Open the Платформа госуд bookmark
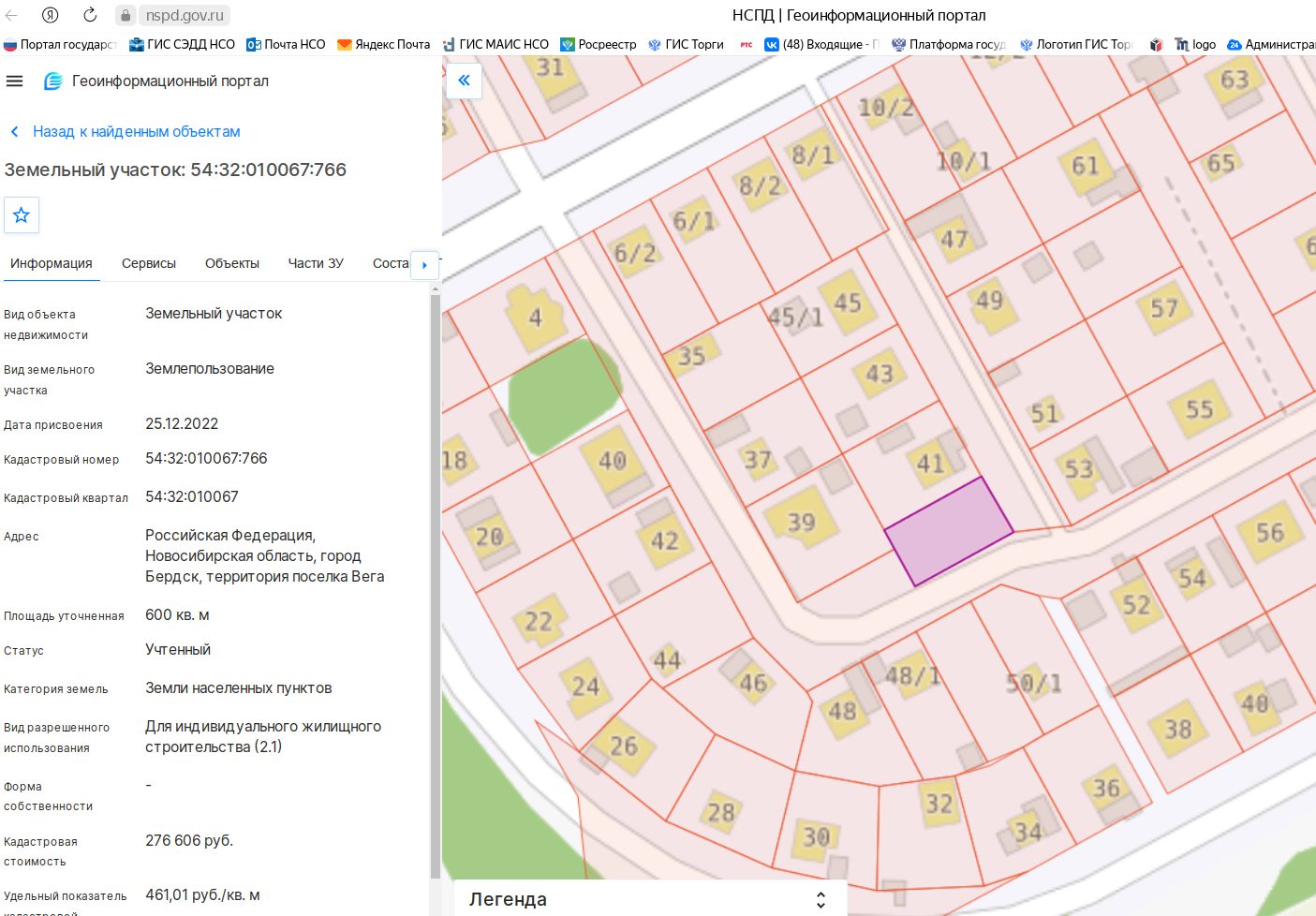 point(949,44)
